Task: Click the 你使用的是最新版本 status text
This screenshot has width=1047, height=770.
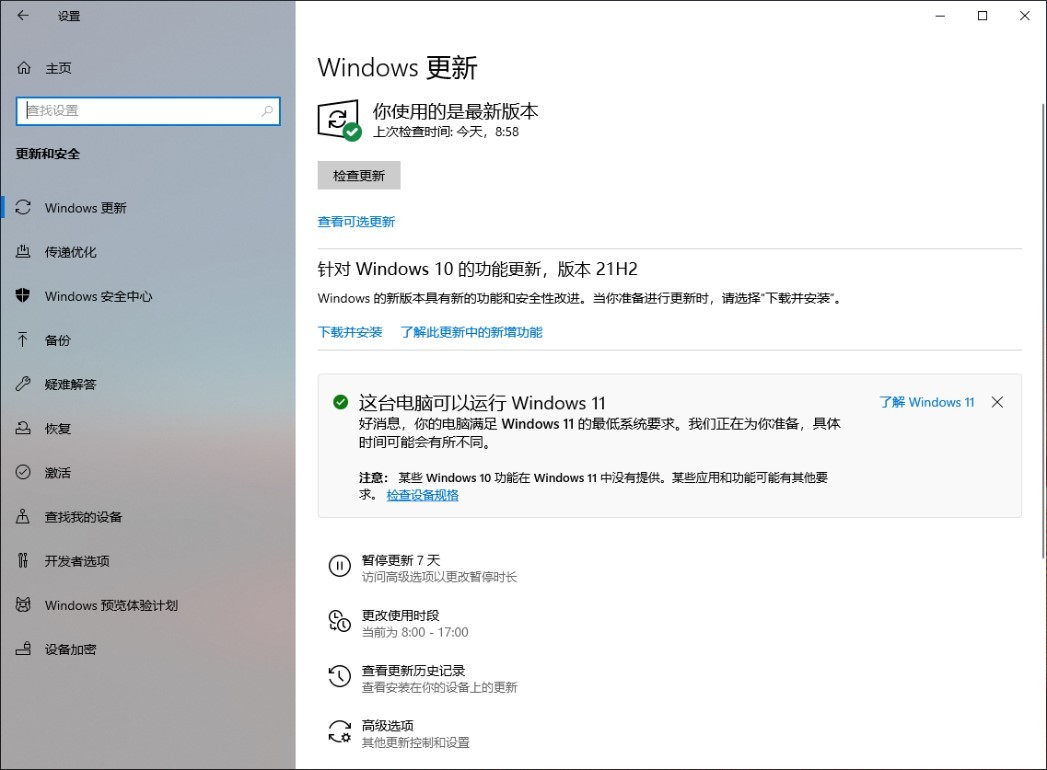Action: tap(455, 111)
